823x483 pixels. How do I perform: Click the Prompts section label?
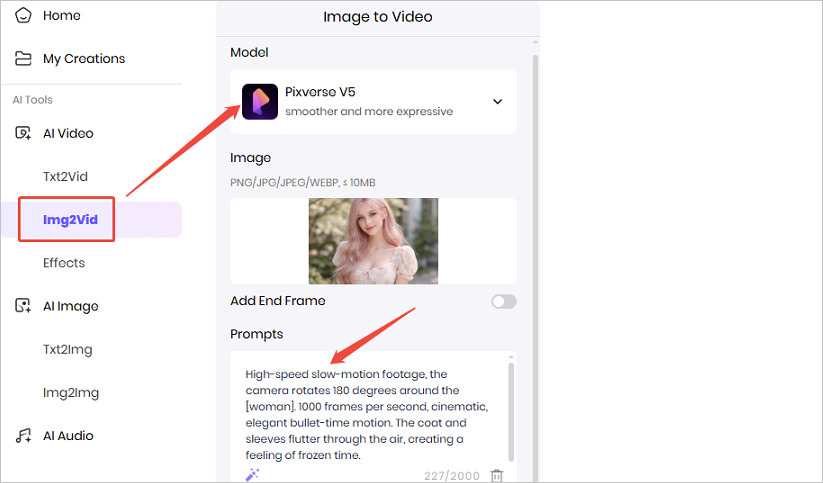pos(257,334)
